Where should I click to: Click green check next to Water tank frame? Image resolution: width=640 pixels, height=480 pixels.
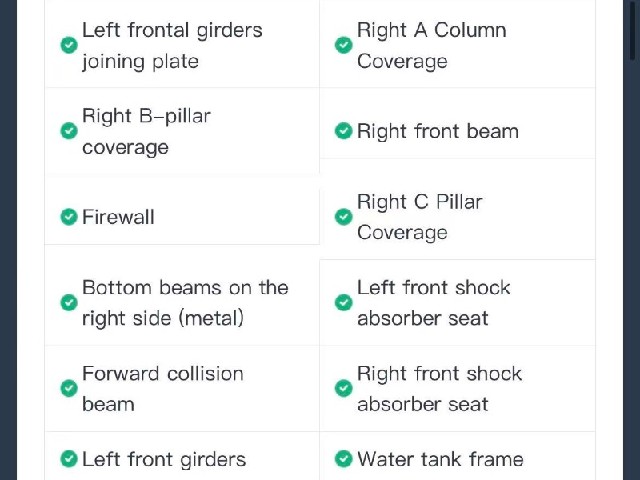[x=344, y=459]
